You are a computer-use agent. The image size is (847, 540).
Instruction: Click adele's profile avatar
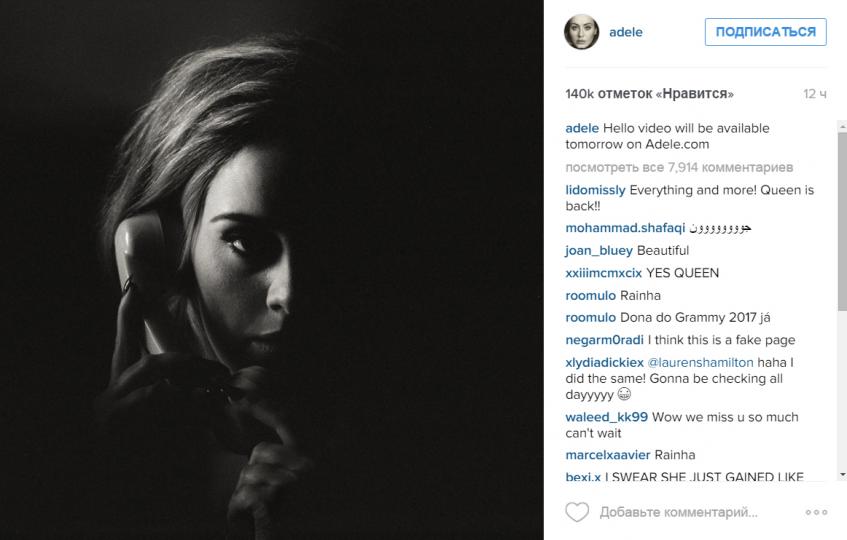tap(582, 32)
